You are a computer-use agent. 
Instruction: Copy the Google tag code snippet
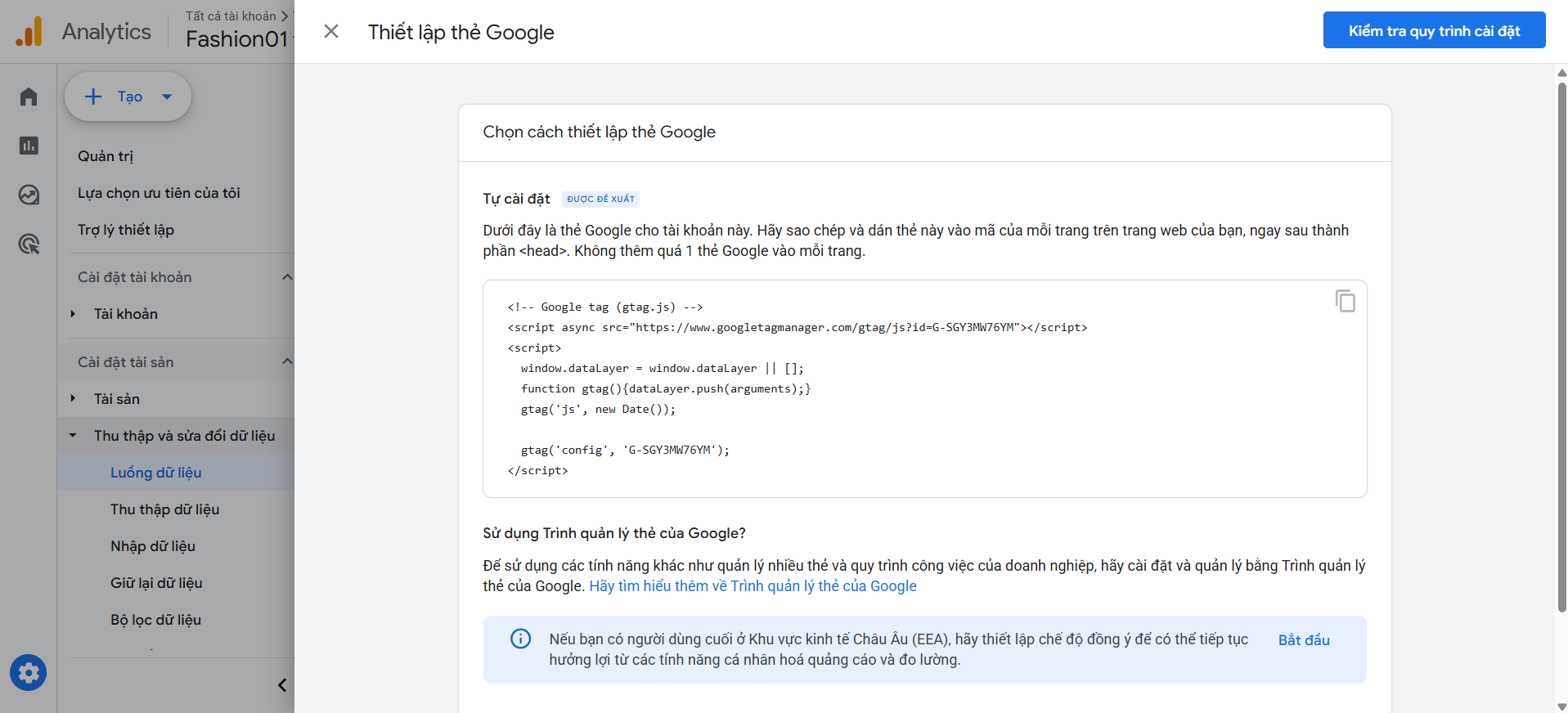pyautogui.click(x=1345, y=301)
